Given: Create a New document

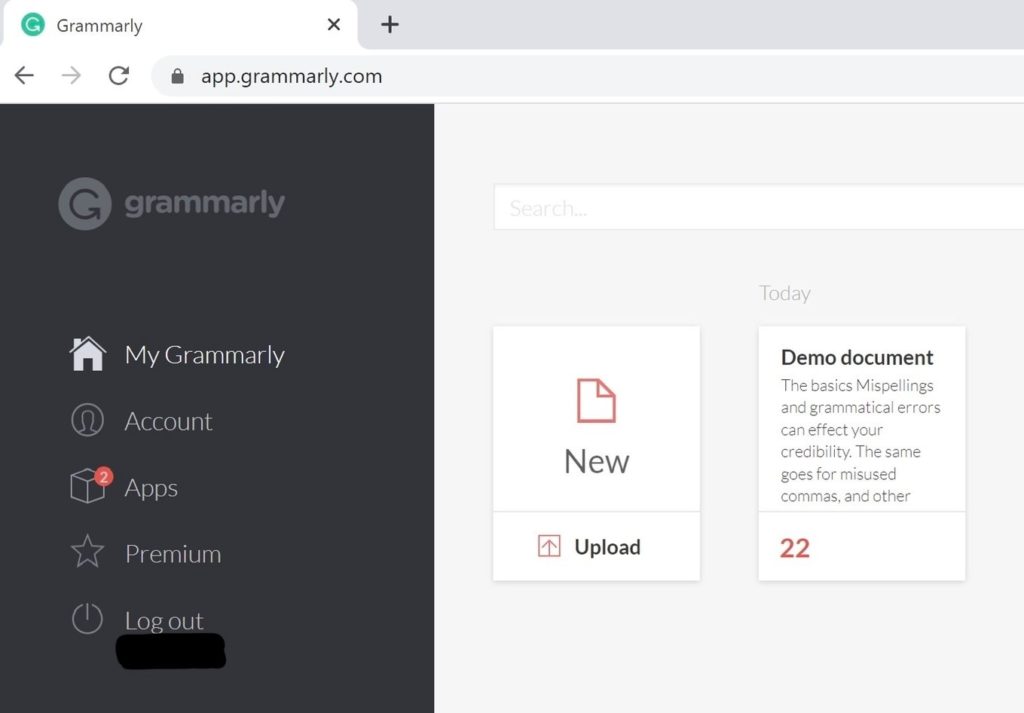Looking at the screenshot, I should tap(596, 419).
